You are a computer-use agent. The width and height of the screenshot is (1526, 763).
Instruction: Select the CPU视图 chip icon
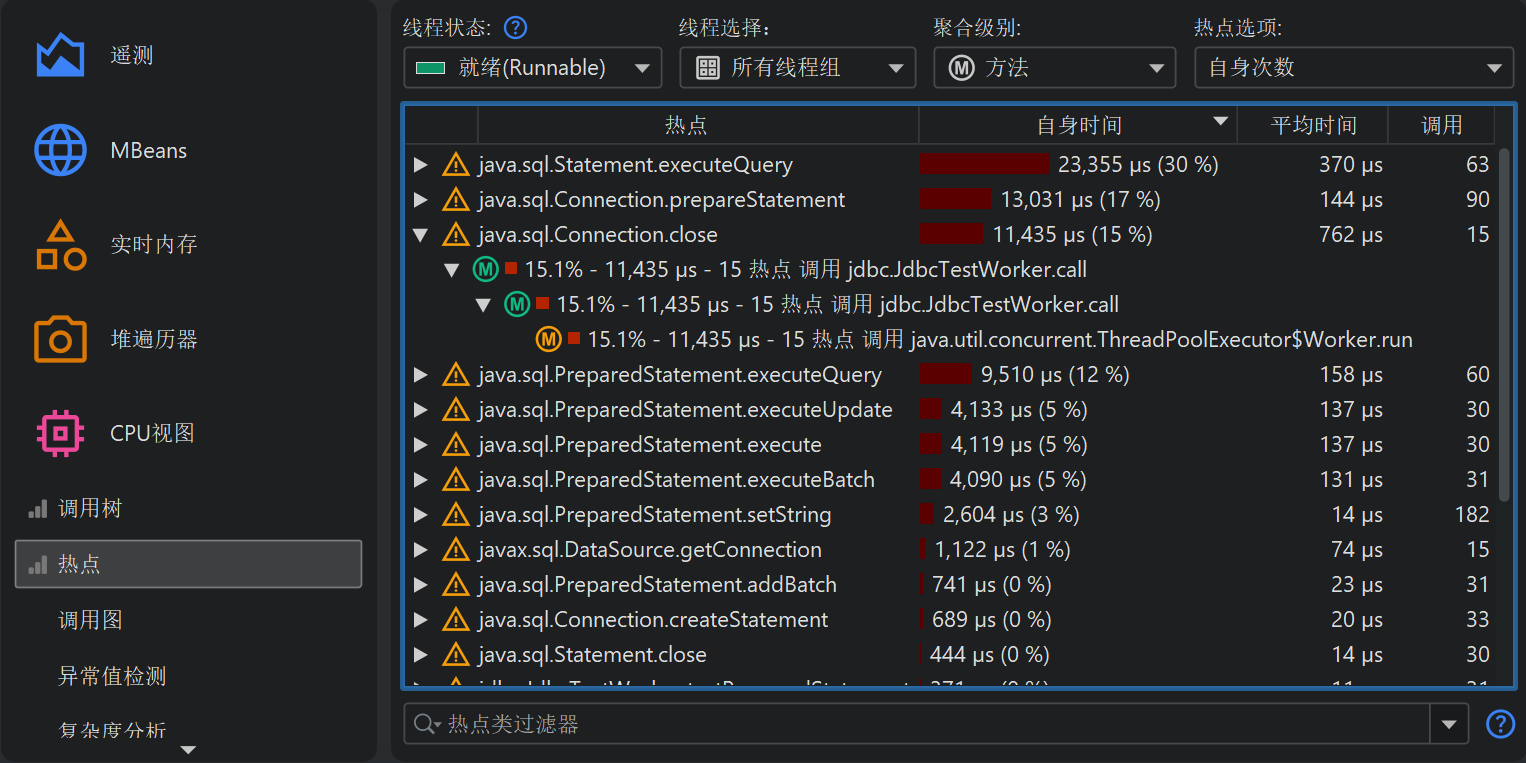(x=60, y=433)
